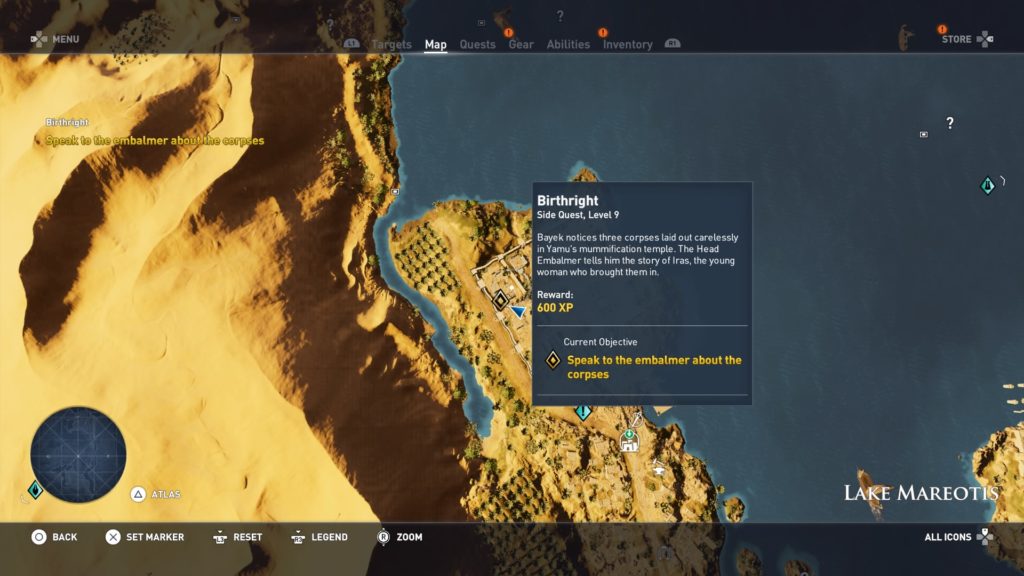Click the Birthright quest diamond marker on map
1024x576 pixels.
click(500, 299)
